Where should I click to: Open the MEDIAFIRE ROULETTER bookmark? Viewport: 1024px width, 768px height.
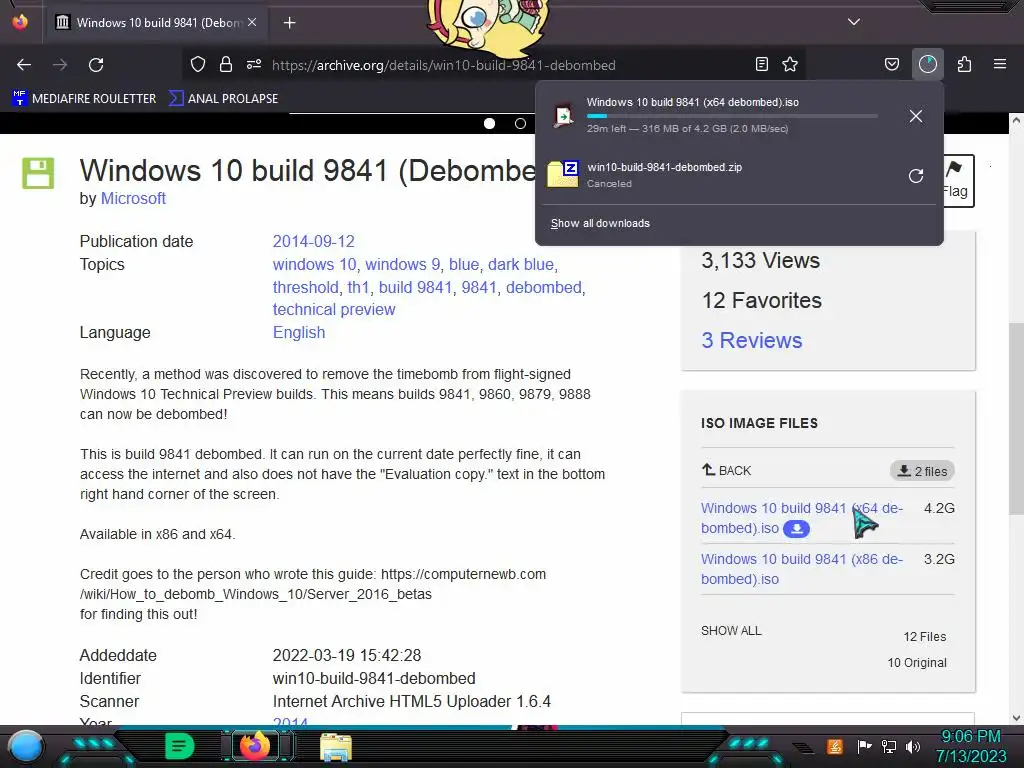(85, 99)
